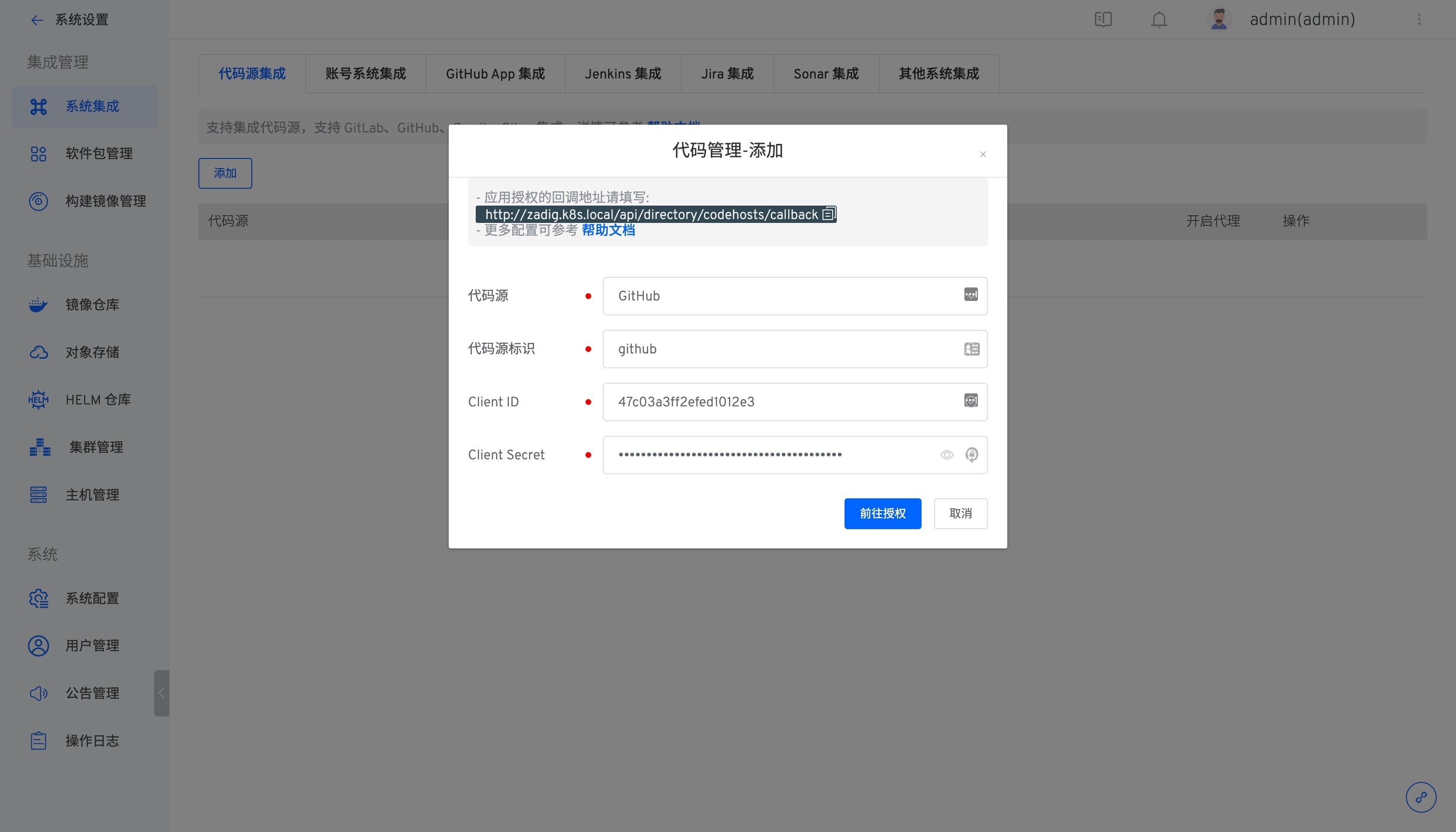This screenshot has width=1456, height=832.
Task: Click the 操作 column header
Action: coord(1296,221)
